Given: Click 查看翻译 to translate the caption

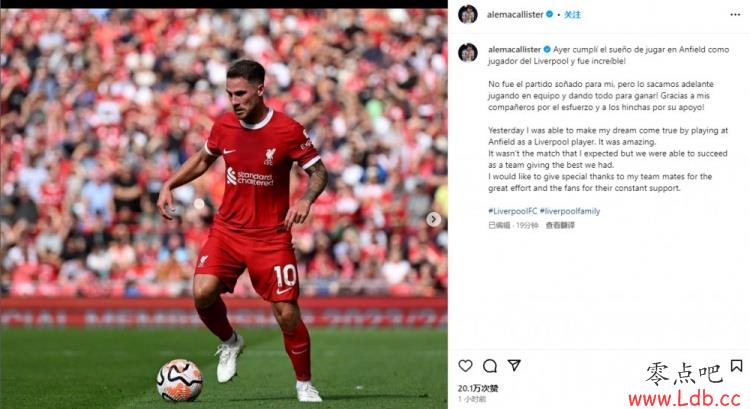Looking at the screenshot, I should click(x=560, y=225).
